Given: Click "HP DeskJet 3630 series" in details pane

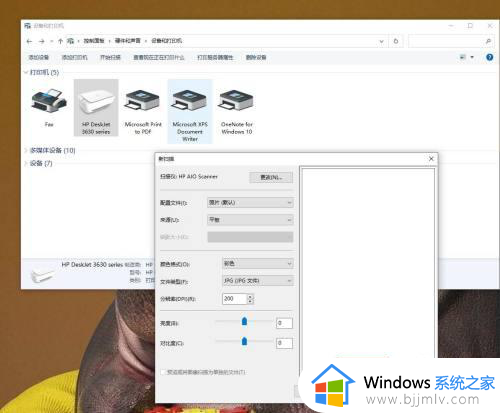Looking at the screenshot, I should (x=92, y=265).
